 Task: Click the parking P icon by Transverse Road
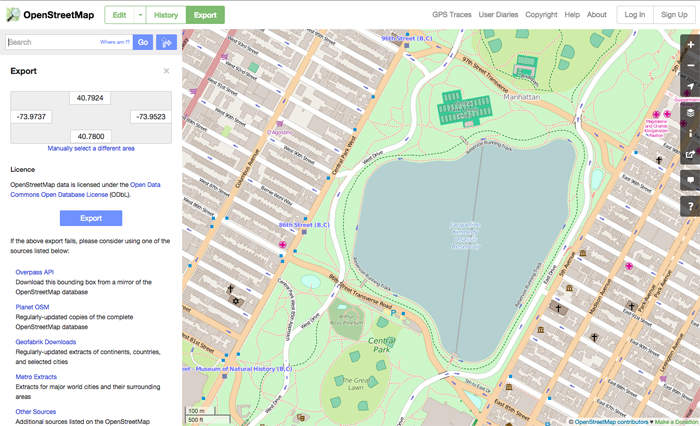393,313
